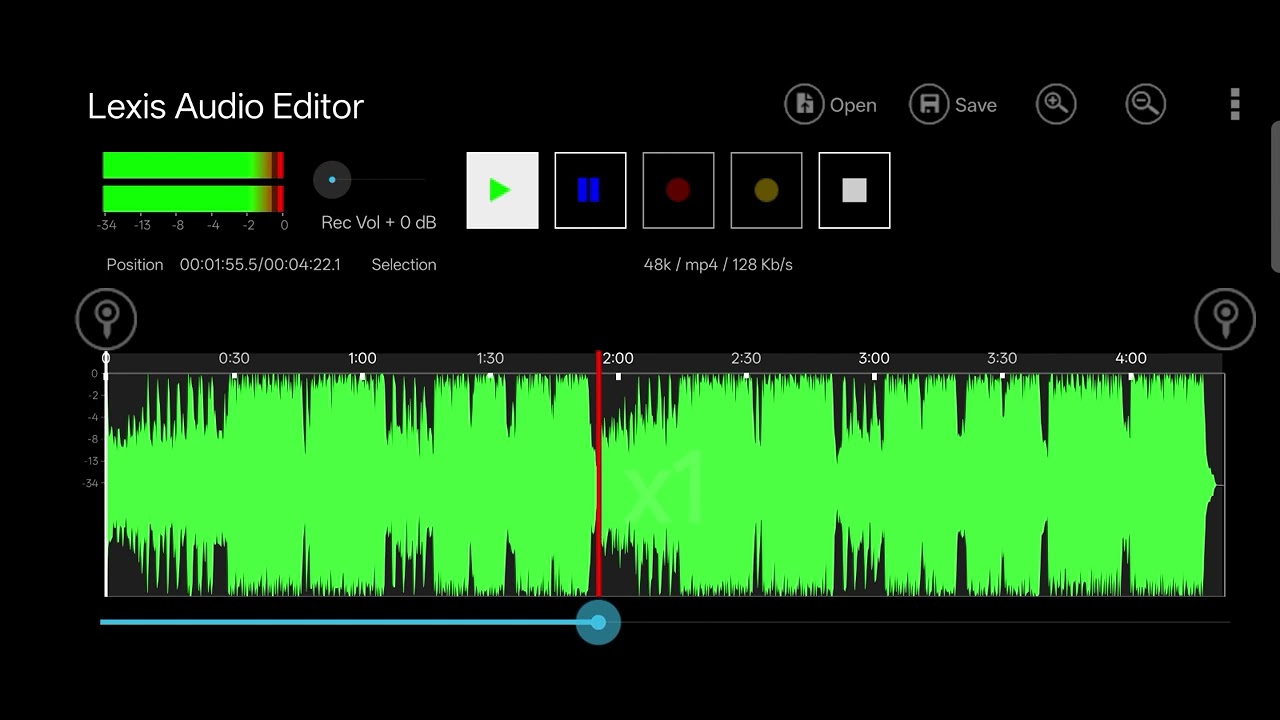
Task: Click the lower green level meter bar
Action: [193, 199]
